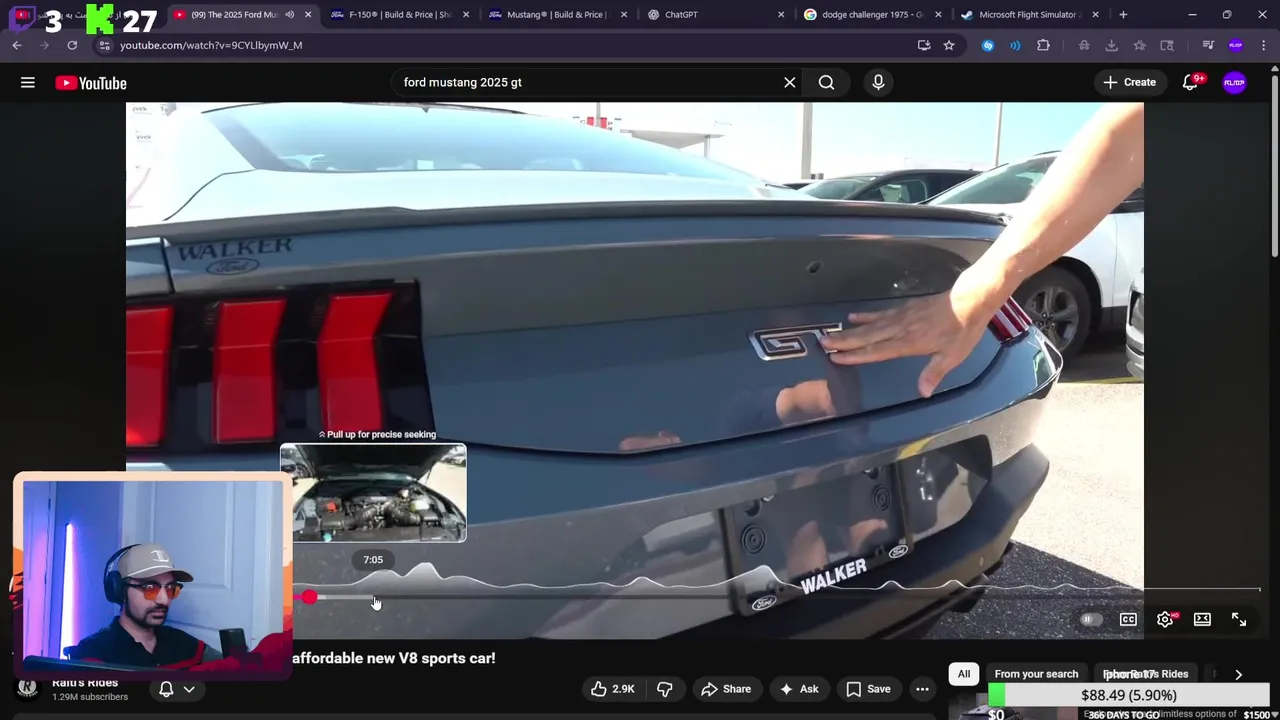Click the engine bay seek preview thumbnail

click(x=373, y=494)
